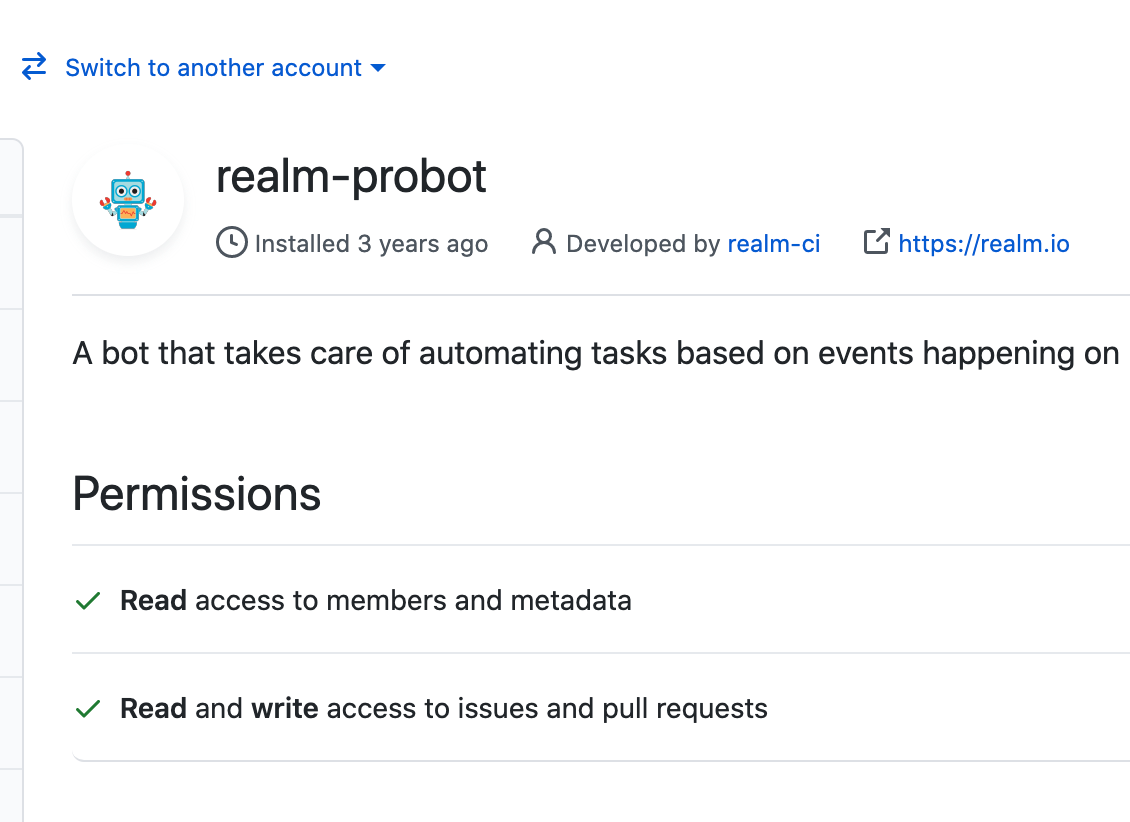This screenshot has width=1130, height=822.
Task: Click the checkmark beside issues permission
Action: click(x=87, y=707)
